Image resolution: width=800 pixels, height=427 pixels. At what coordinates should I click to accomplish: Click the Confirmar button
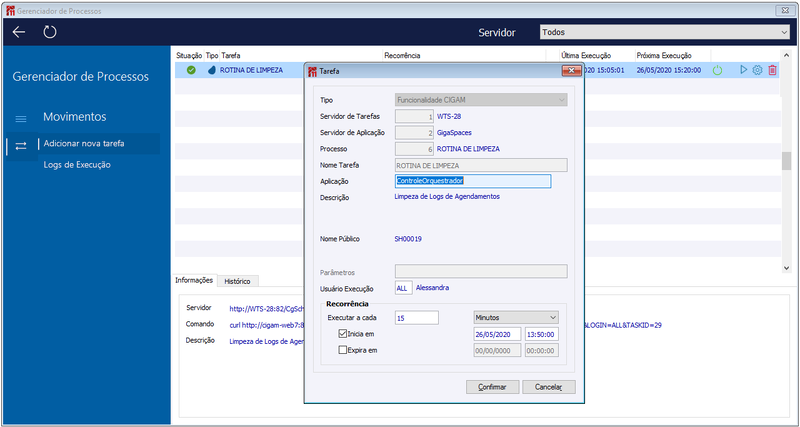[492, 387]
